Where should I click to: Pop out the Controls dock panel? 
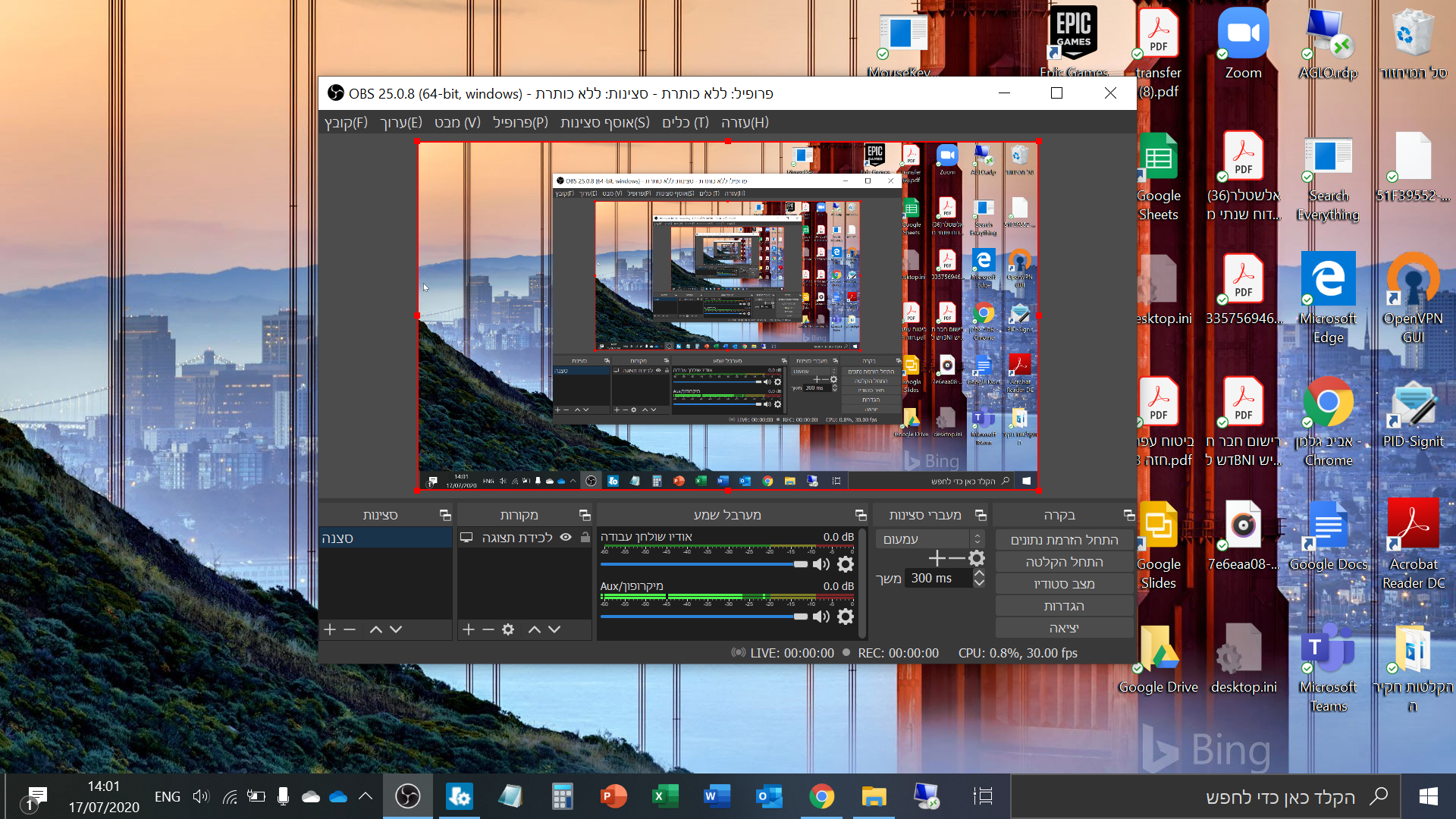pyautogui.click(x=1129, y=515)
